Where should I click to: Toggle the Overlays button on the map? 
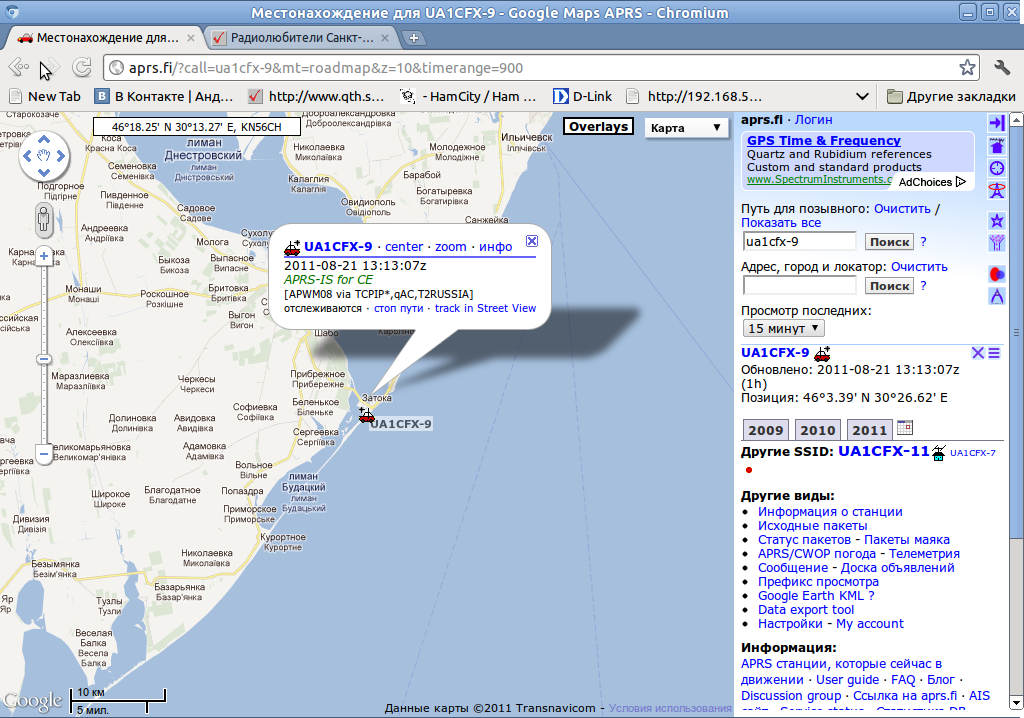click(x=598, y=126)
